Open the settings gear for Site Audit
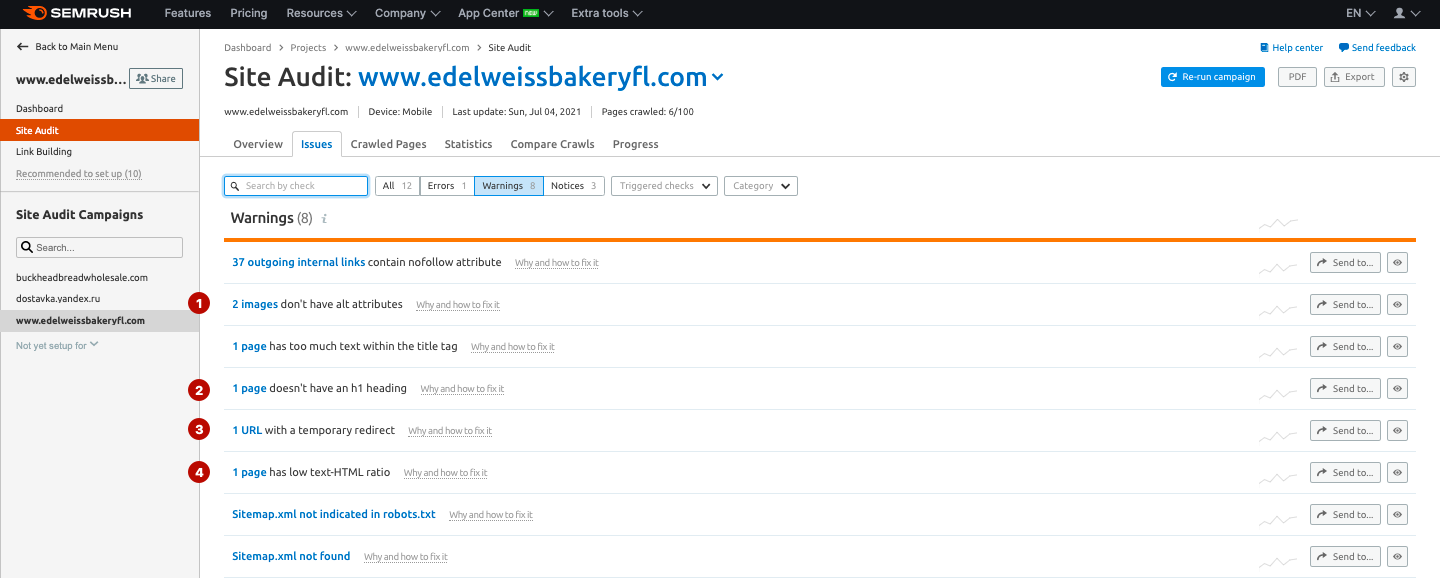Image resolution: width=1440 pixels, height=578 pixels. [1404, 77]
